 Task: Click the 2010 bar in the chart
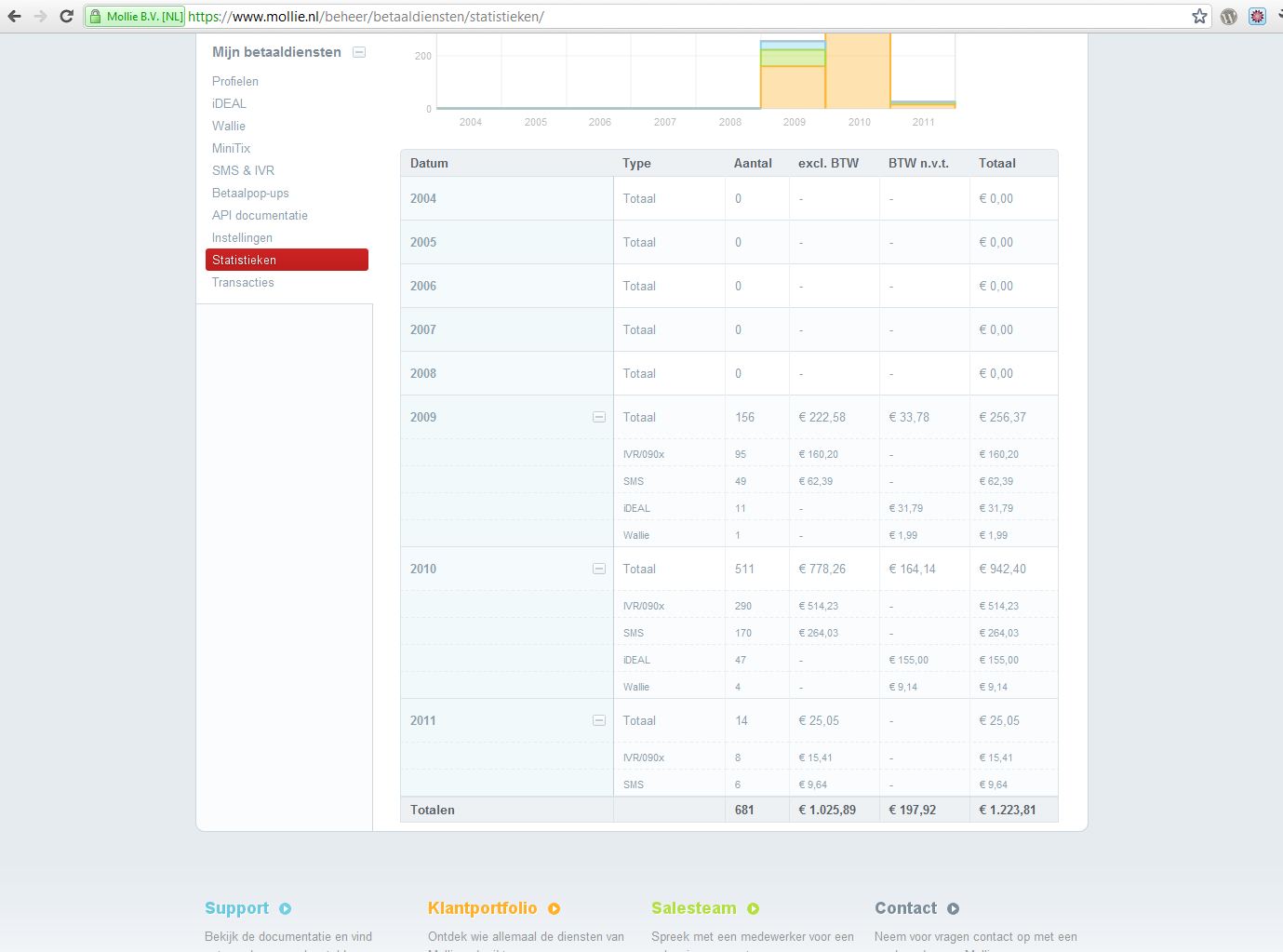click(x=858, y=72)
